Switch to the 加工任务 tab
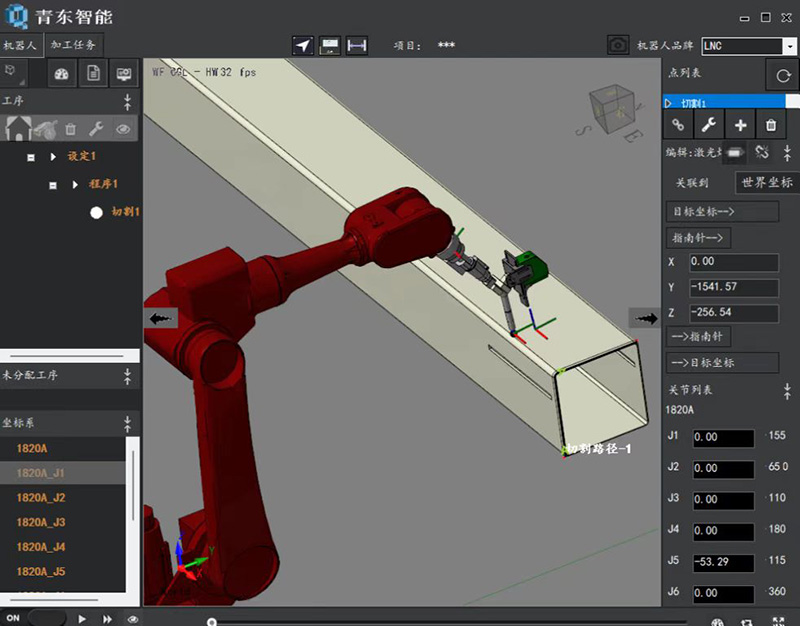Screen dimensions: 800x626 (75, 46)
